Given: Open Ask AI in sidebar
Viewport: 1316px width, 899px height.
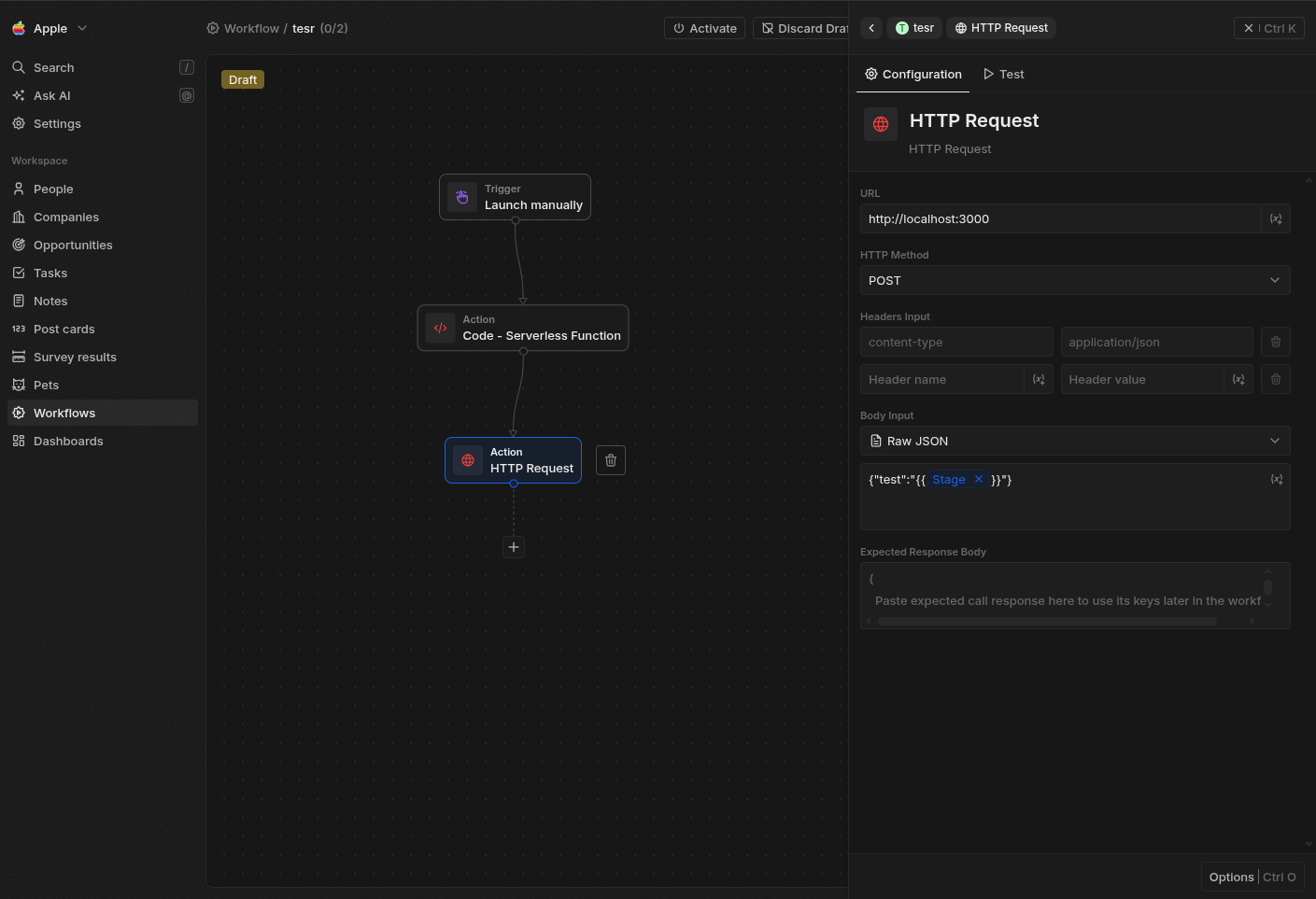Looking at the screenshot, I should point(103,95).
